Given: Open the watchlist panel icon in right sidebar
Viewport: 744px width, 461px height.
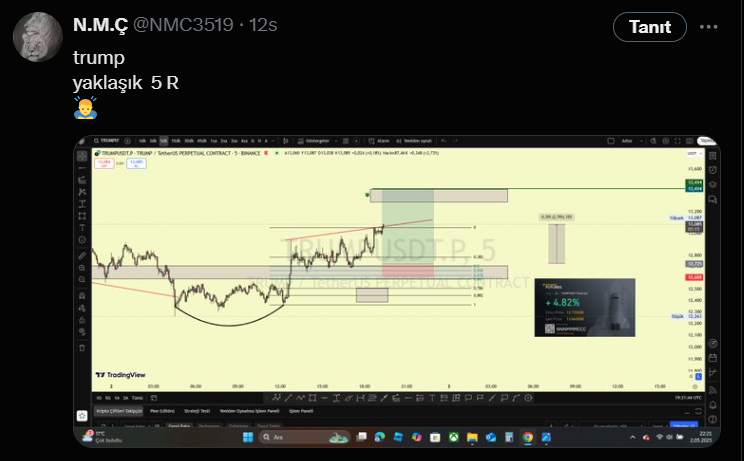Looking at the screenshot, I should [713, 156].
